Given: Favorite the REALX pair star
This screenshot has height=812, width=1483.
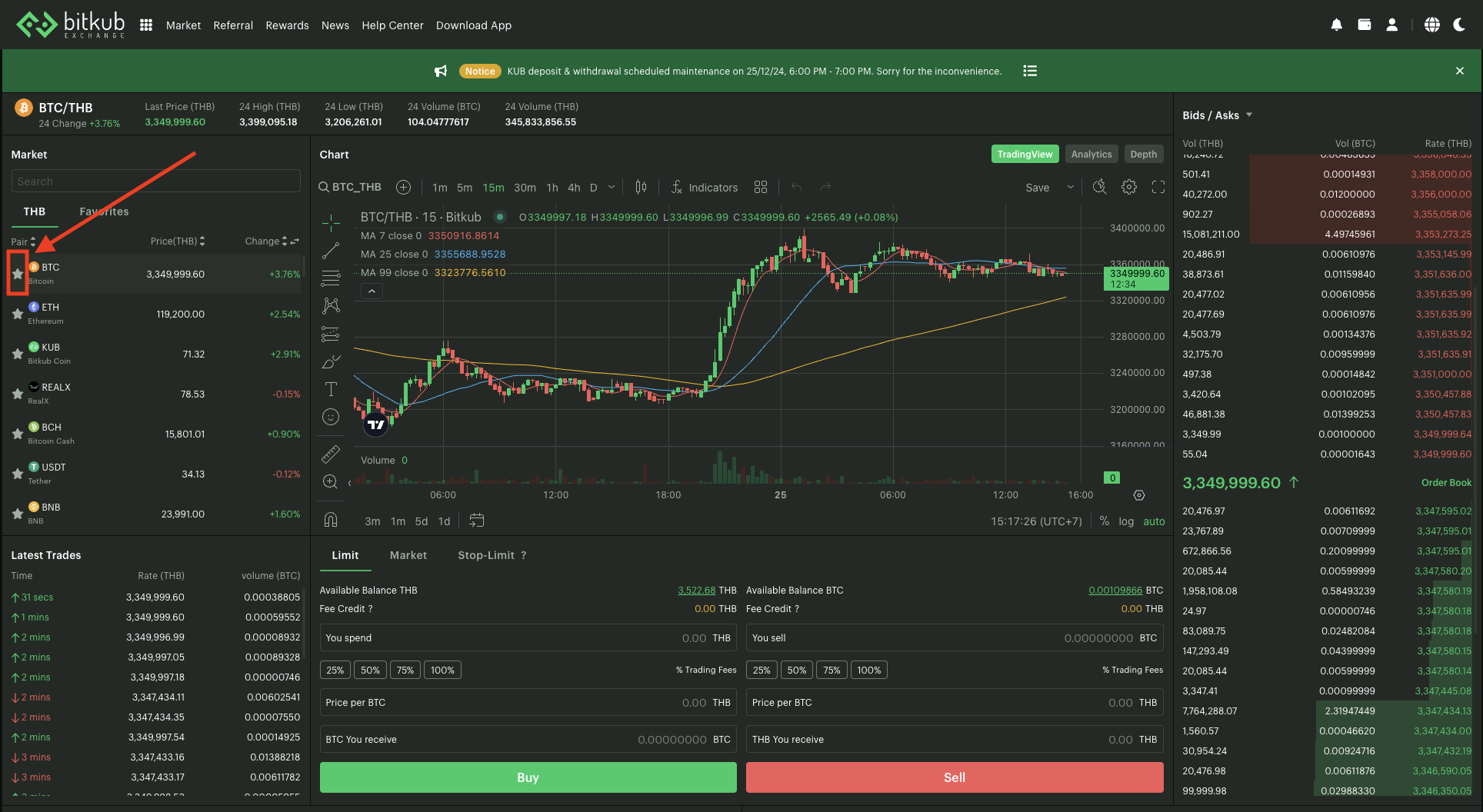Looking at the screenshot, I should (x=18, y=394).
